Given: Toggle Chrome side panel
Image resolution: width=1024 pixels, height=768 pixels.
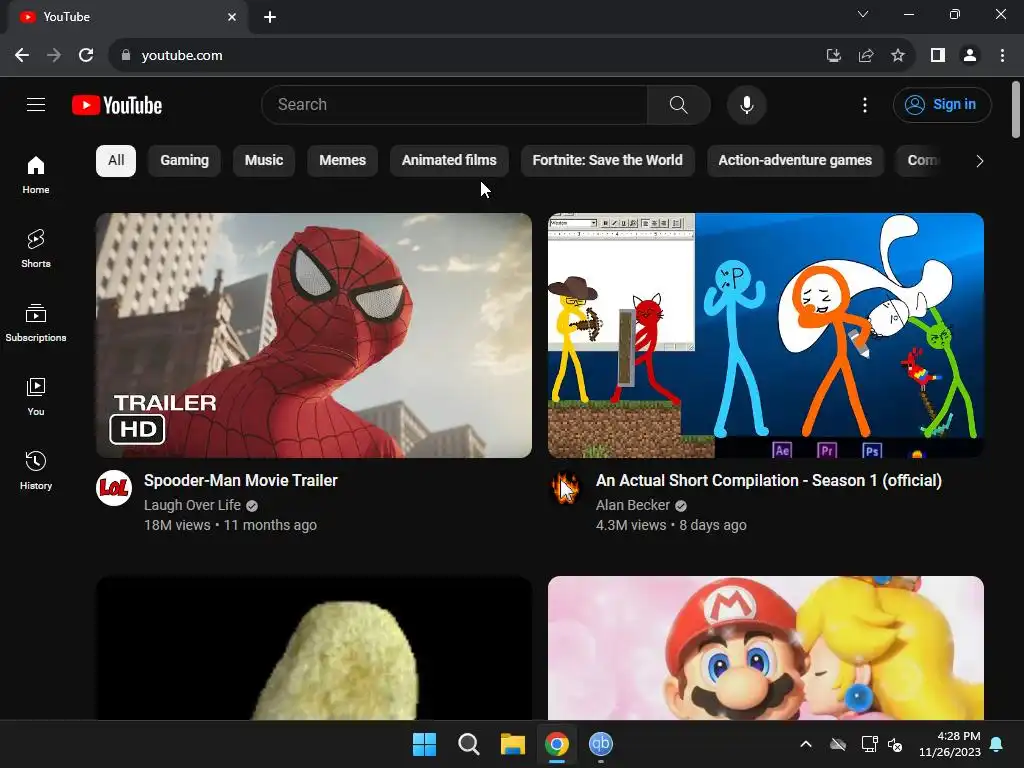Looking at the screenshot, I should click(x=938, y=56).
